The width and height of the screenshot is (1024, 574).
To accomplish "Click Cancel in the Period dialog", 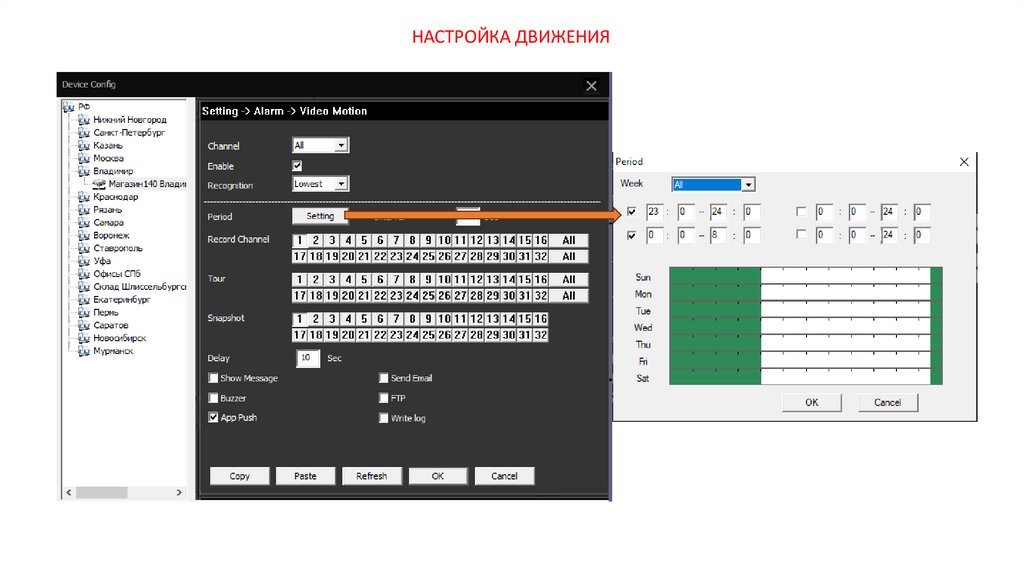I will pyautogui.click(x=888, y=402).
